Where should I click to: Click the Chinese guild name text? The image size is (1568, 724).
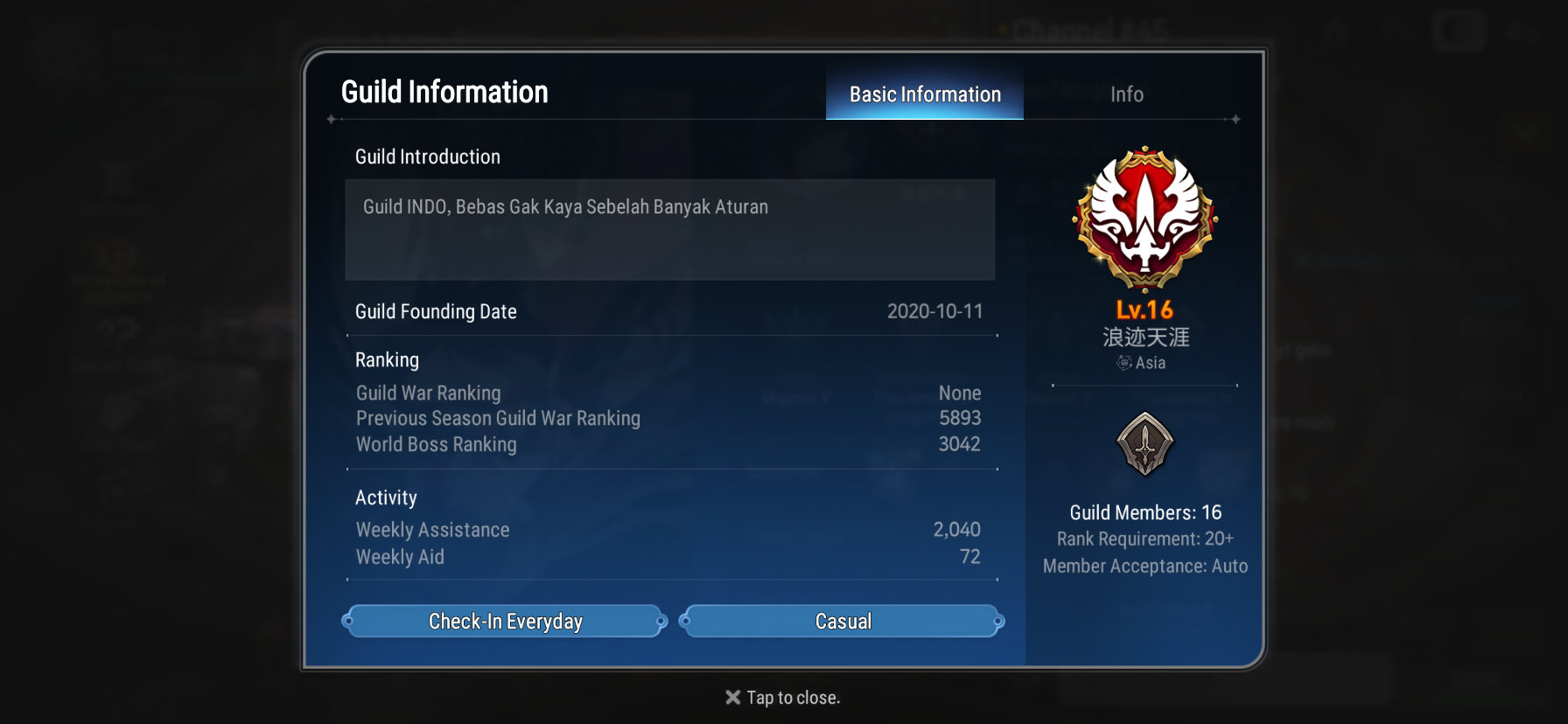pyautogui.click(x=1145, y=337)
